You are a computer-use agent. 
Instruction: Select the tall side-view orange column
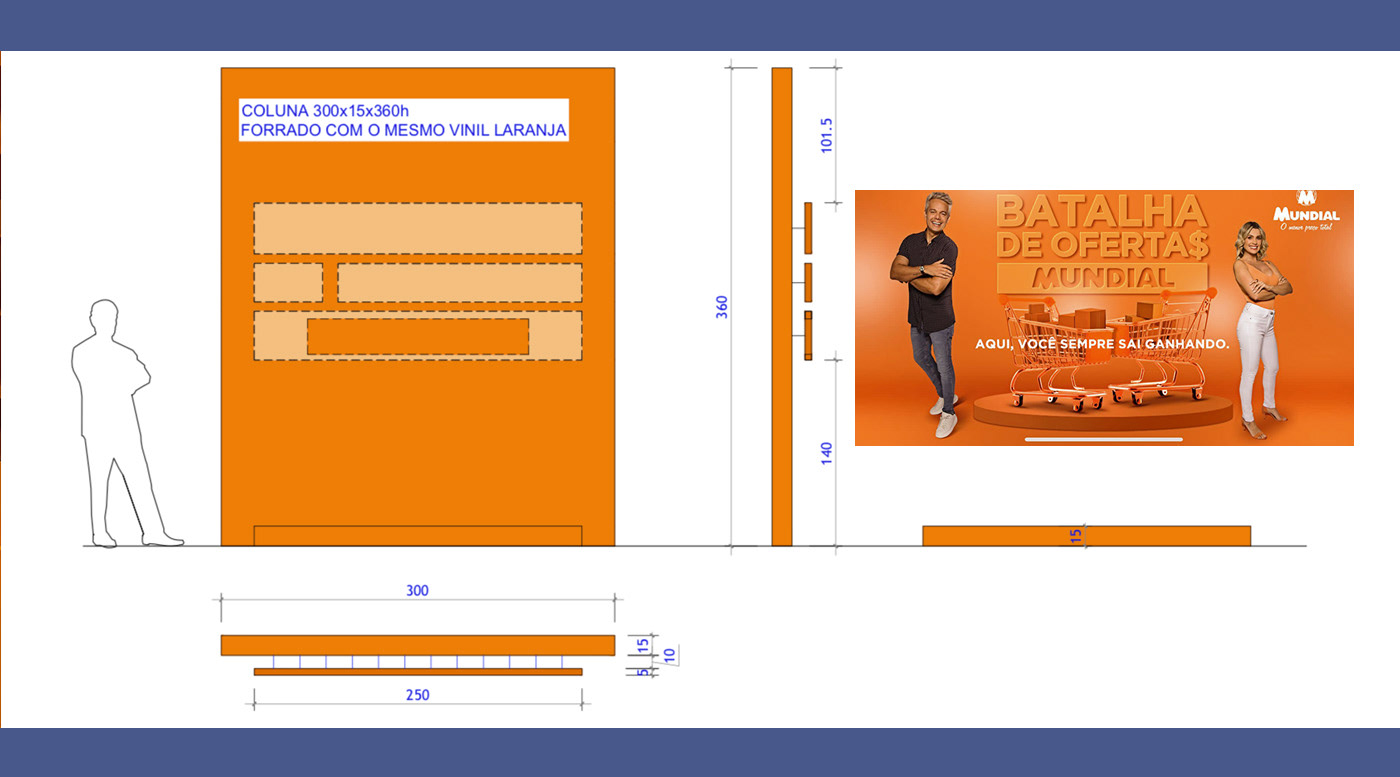[x=782, y=307]
